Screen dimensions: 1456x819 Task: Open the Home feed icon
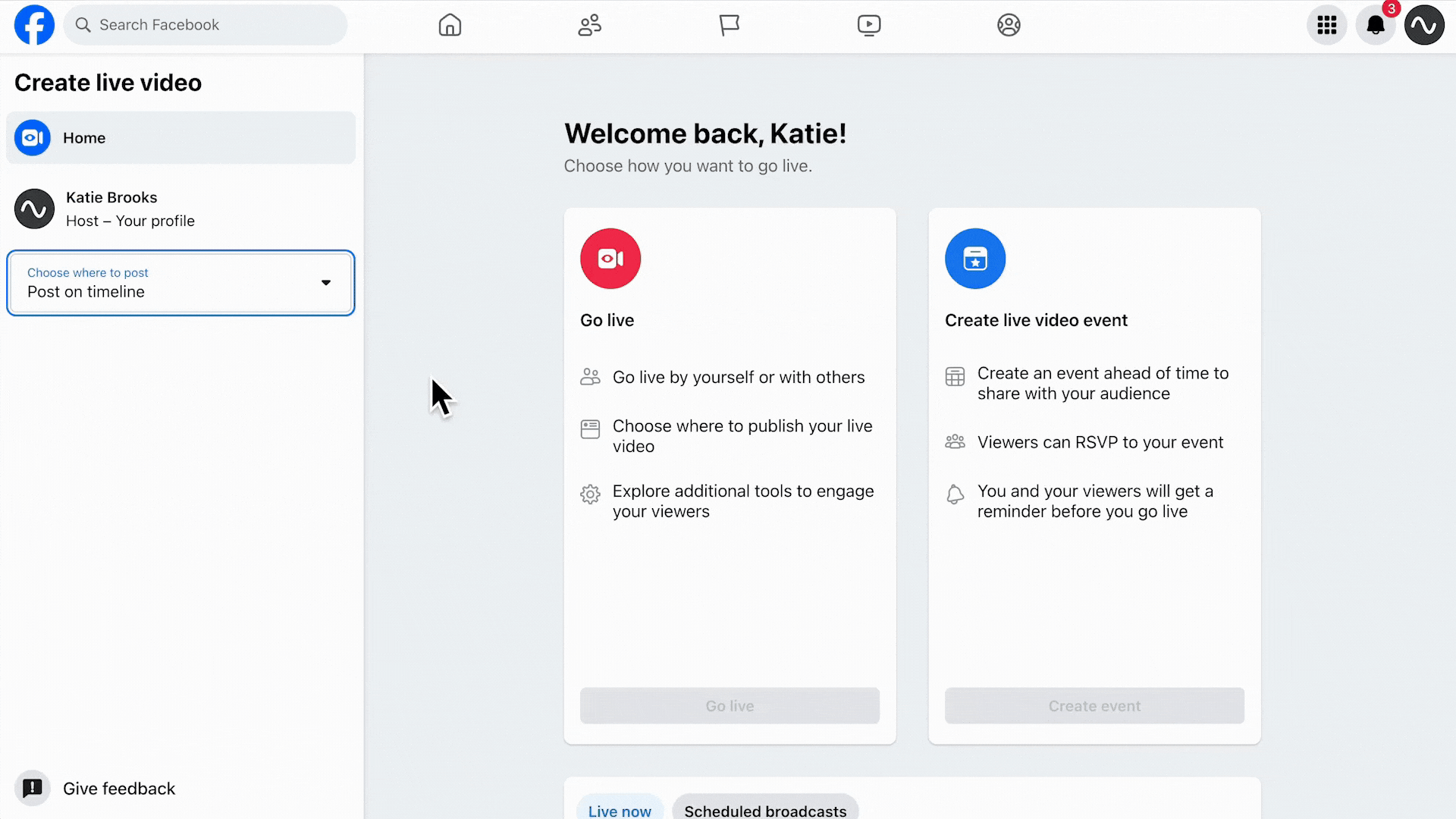click(450, 25)
